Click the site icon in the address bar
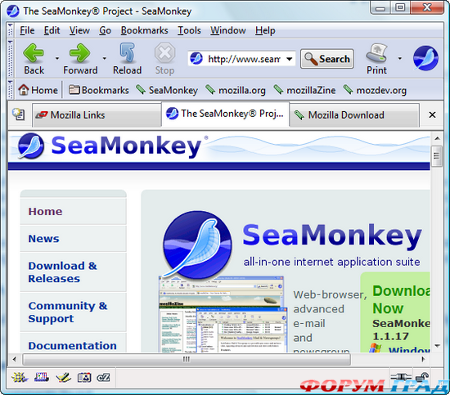The width and height of the screenshot is (450, 395). coord(196,59)
